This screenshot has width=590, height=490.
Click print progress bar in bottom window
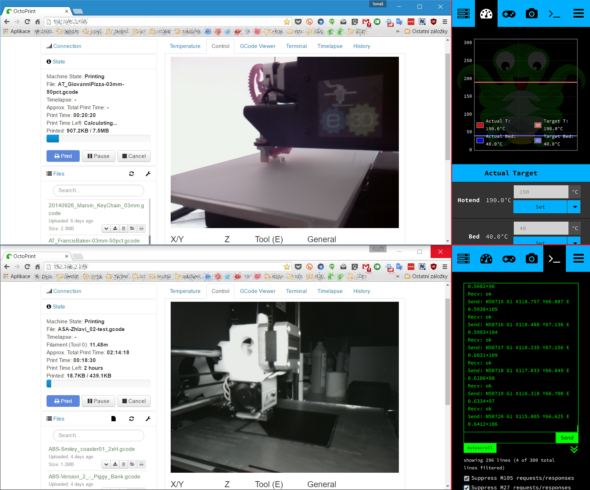pyautogui.click(x=99, y=383)
